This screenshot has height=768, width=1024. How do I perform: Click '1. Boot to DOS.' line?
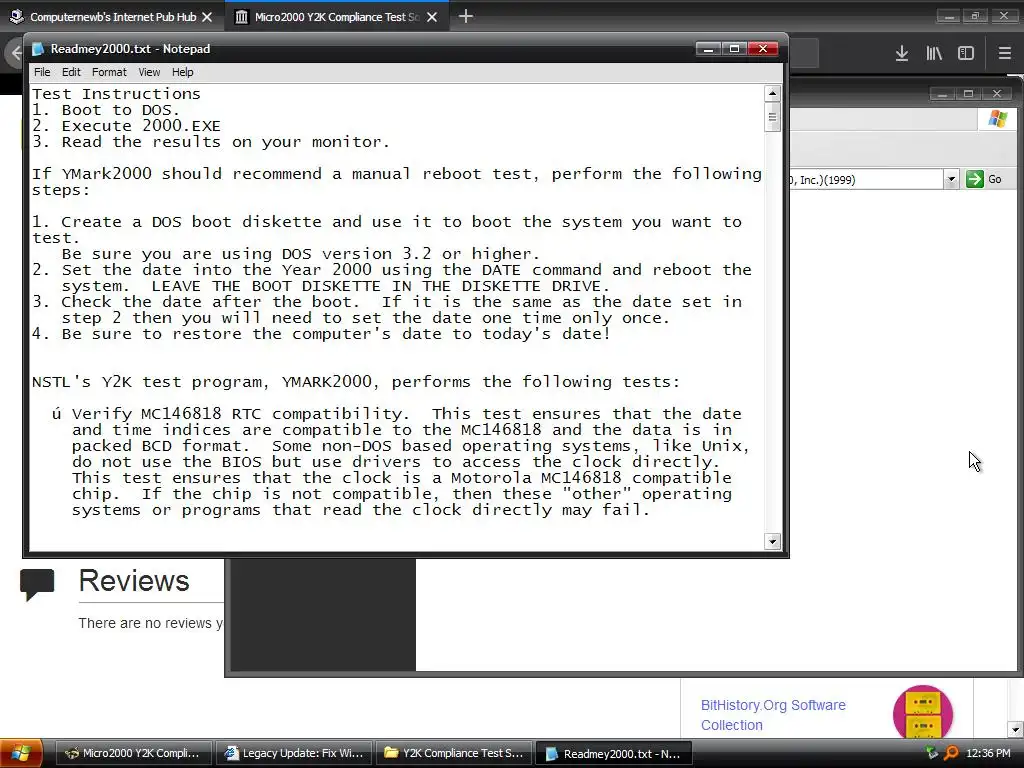pyautogui.click(x=106, y=110)
